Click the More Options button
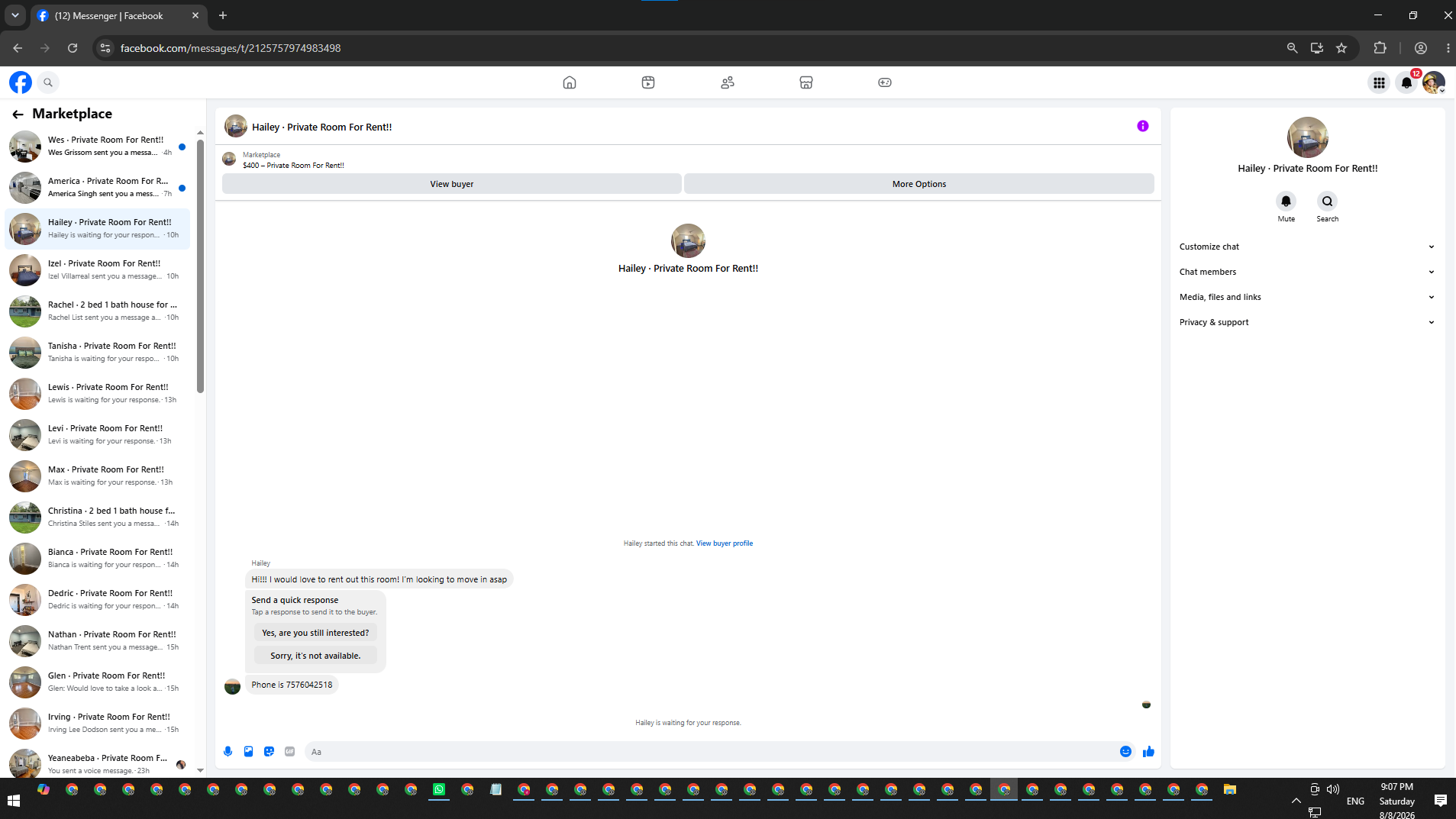 pos(919,184)
